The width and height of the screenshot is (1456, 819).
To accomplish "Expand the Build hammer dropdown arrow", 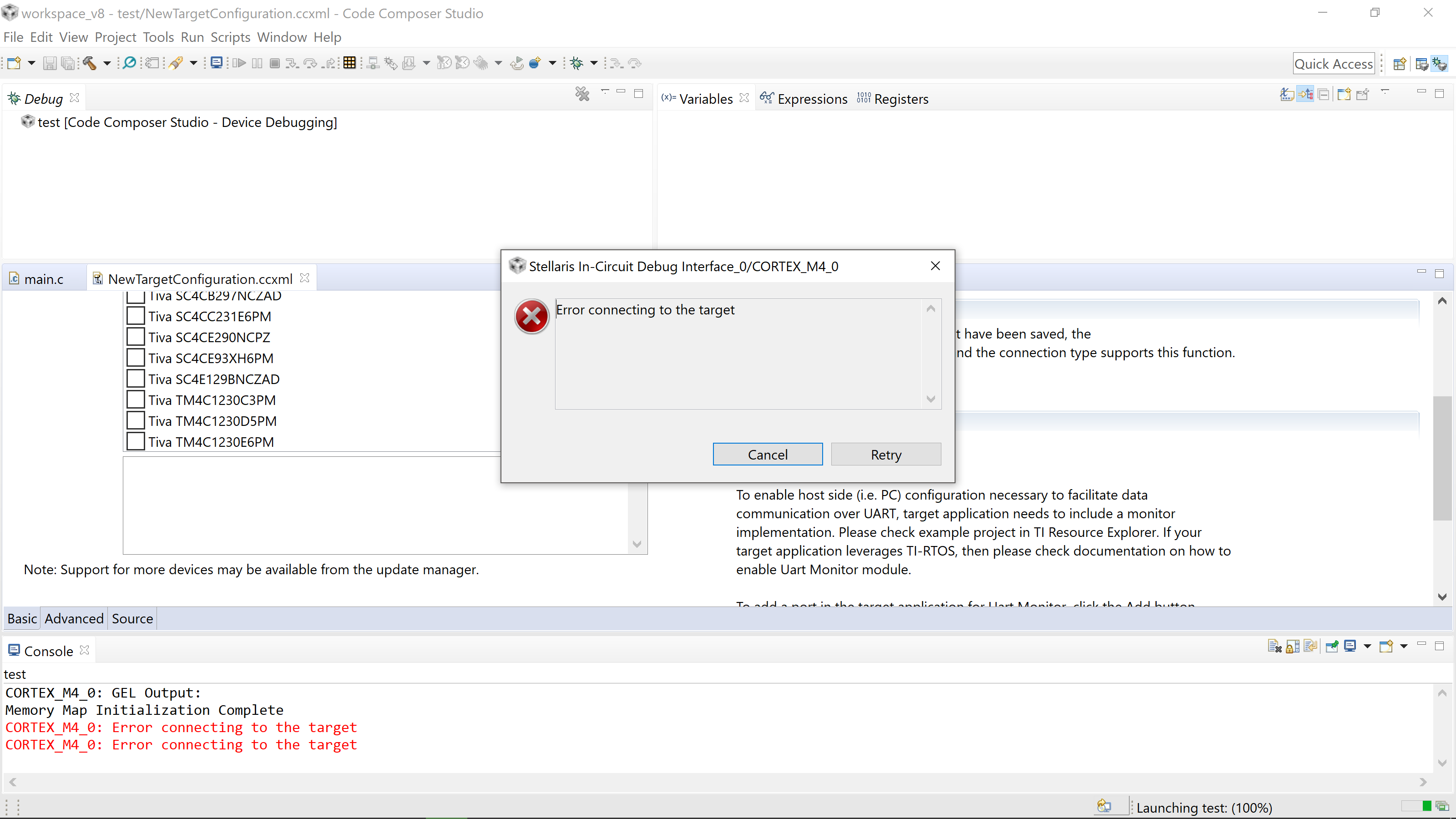I will (x=106, y=63).
